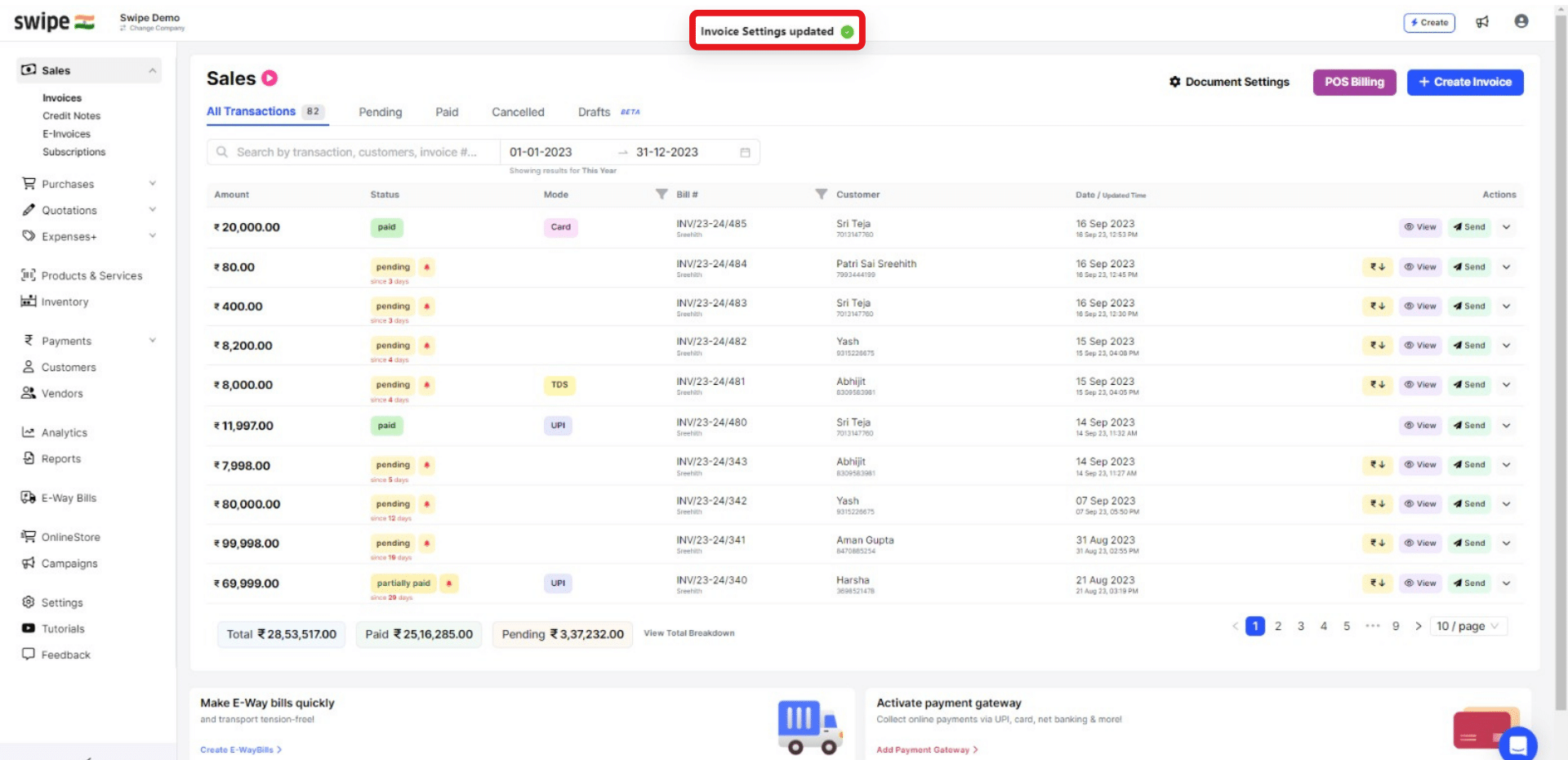Open the filter funnel on Bill # column
The height and width of the screenshot is (760, 1568).
pos(661,194)
